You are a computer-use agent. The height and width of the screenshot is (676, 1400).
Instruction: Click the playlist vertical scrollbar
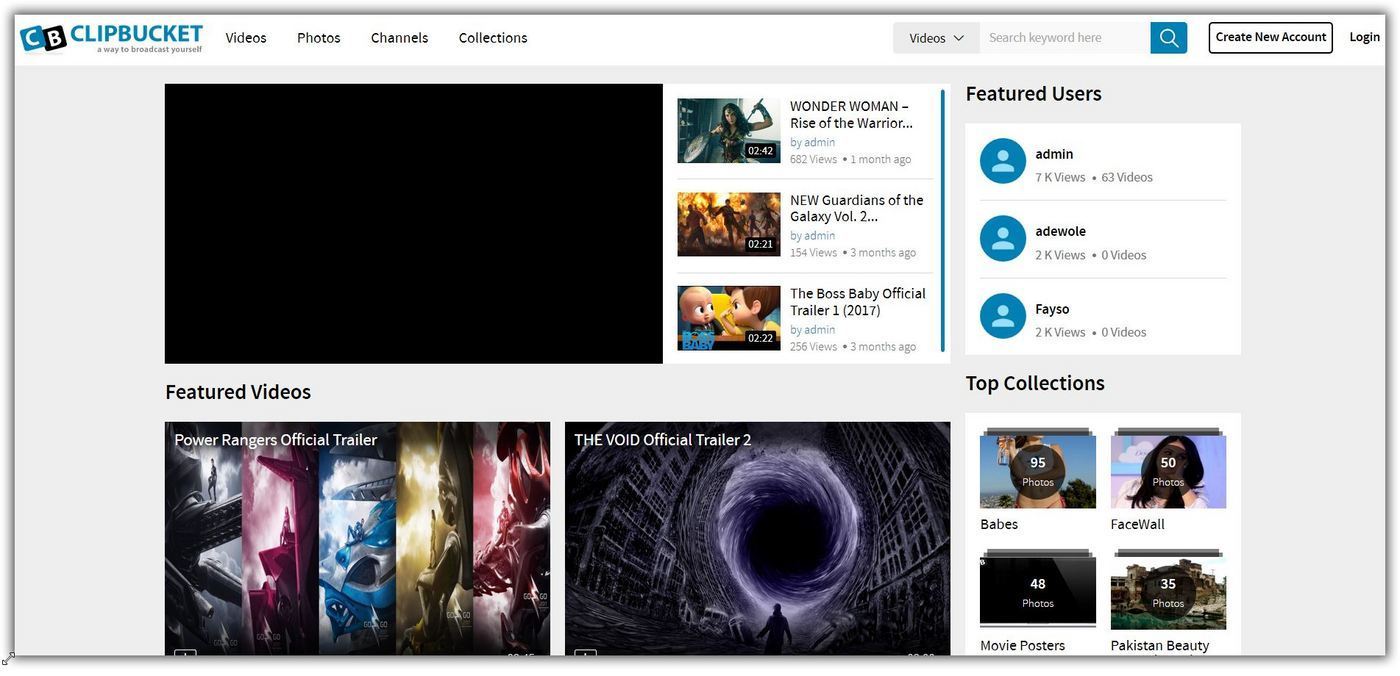942,220
